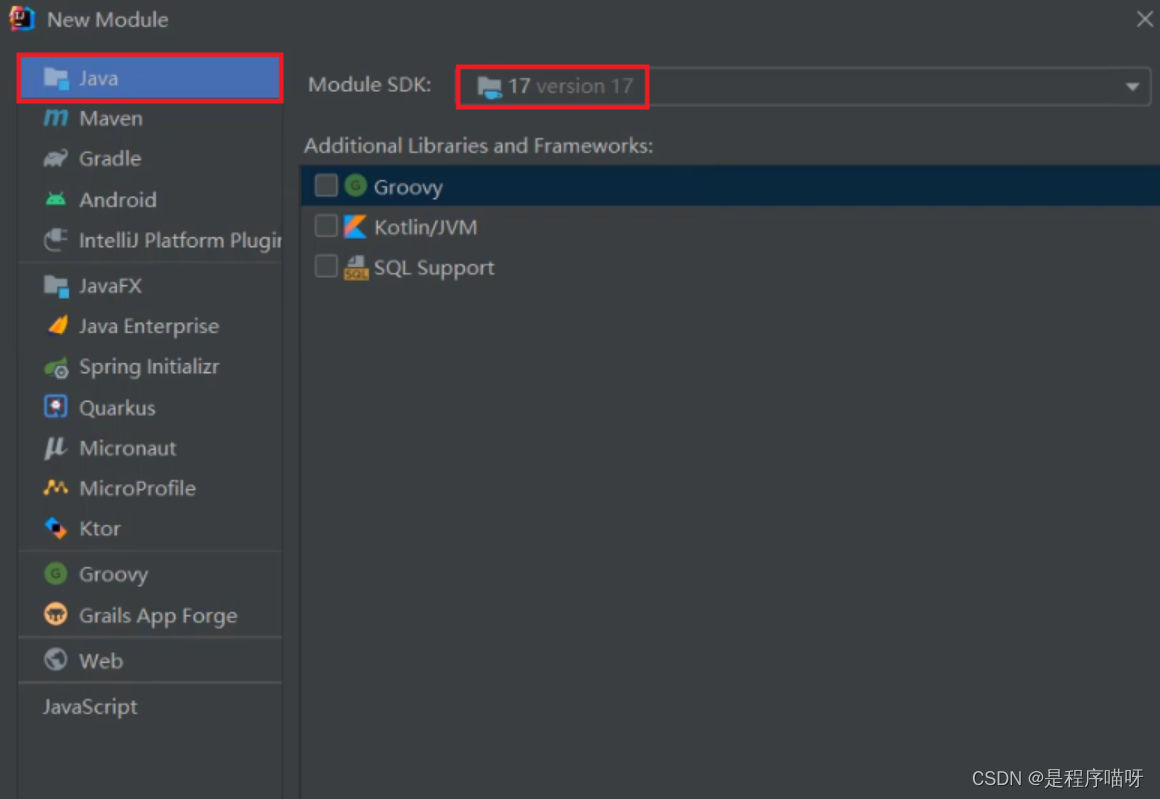1160x799 pixels.
Task: Select JavaFX module type label
Action: point(110,286)
